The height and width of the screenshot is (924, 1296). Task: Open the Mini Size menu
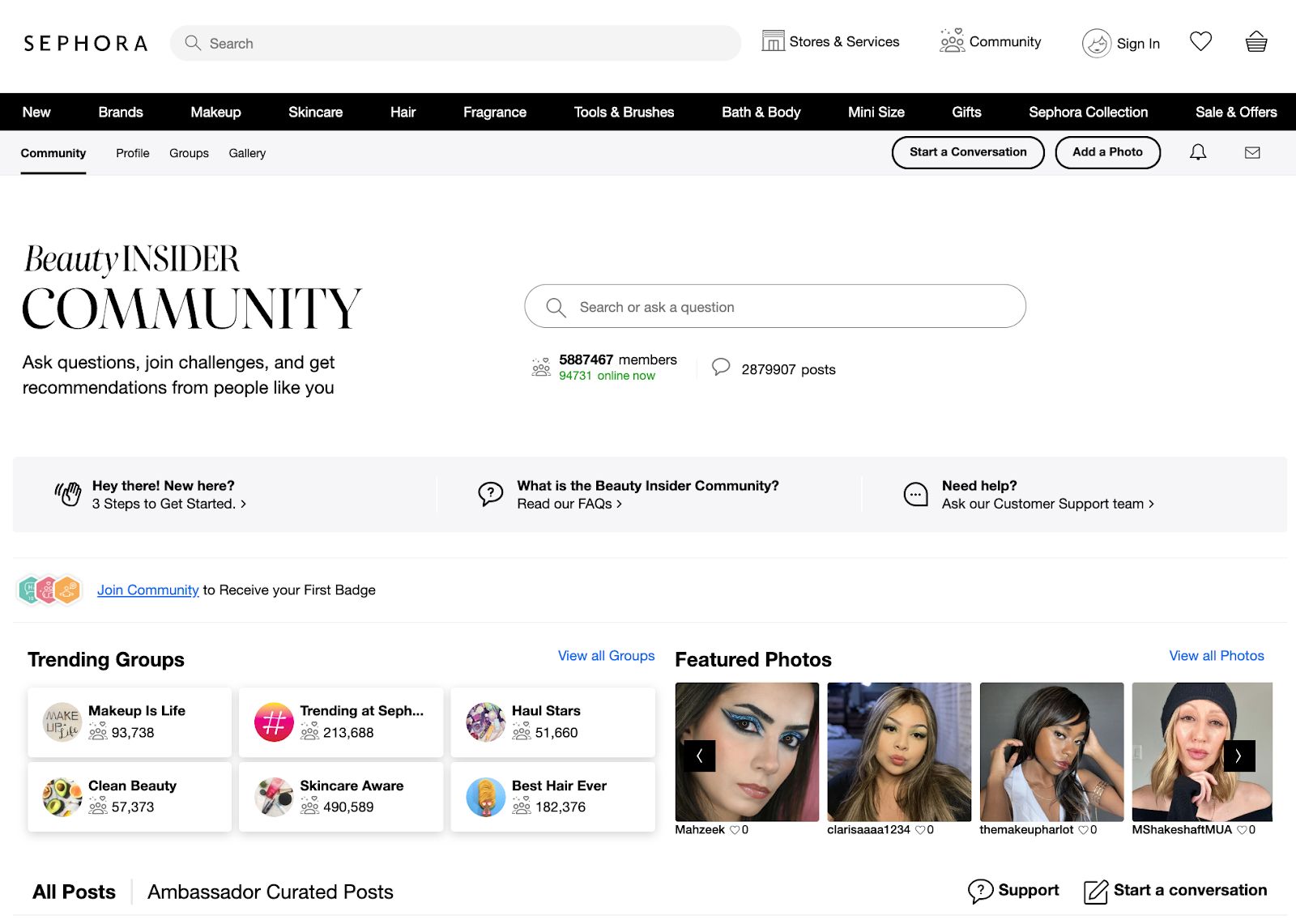point(876,112)
